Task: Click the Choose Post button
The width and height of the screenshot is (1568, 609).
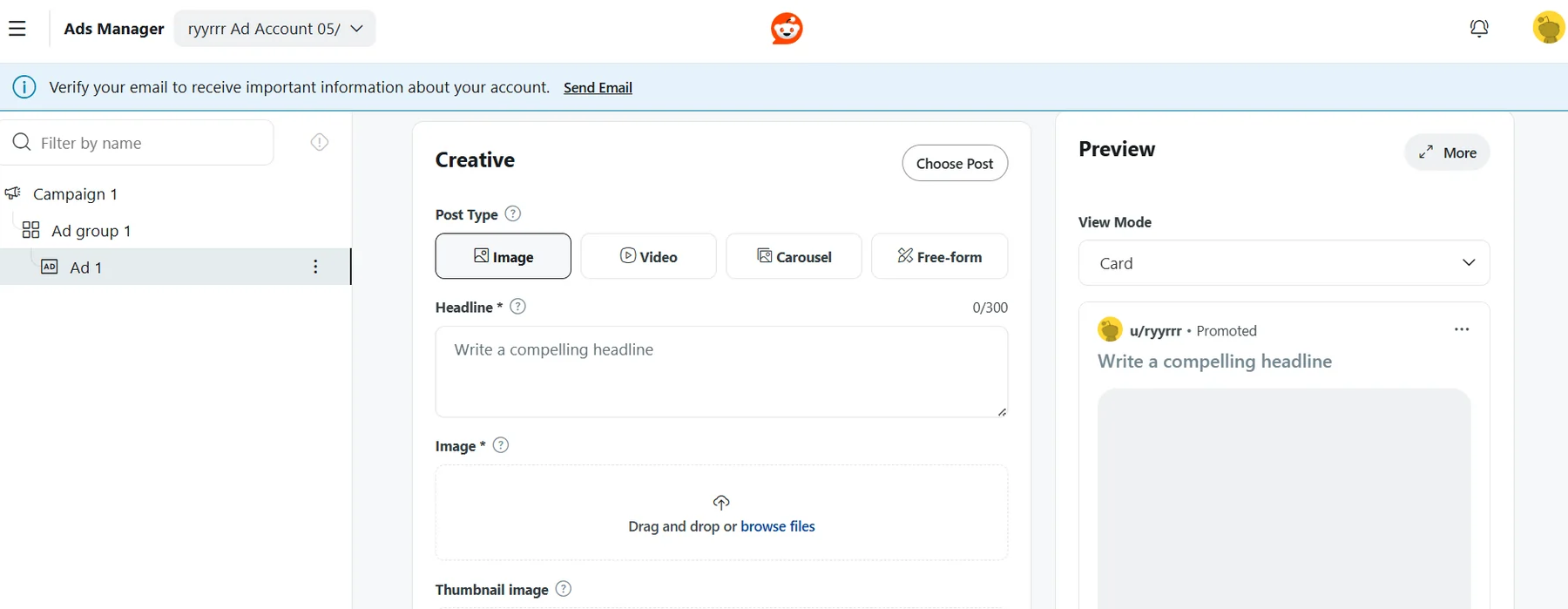Action: point(955,163)
